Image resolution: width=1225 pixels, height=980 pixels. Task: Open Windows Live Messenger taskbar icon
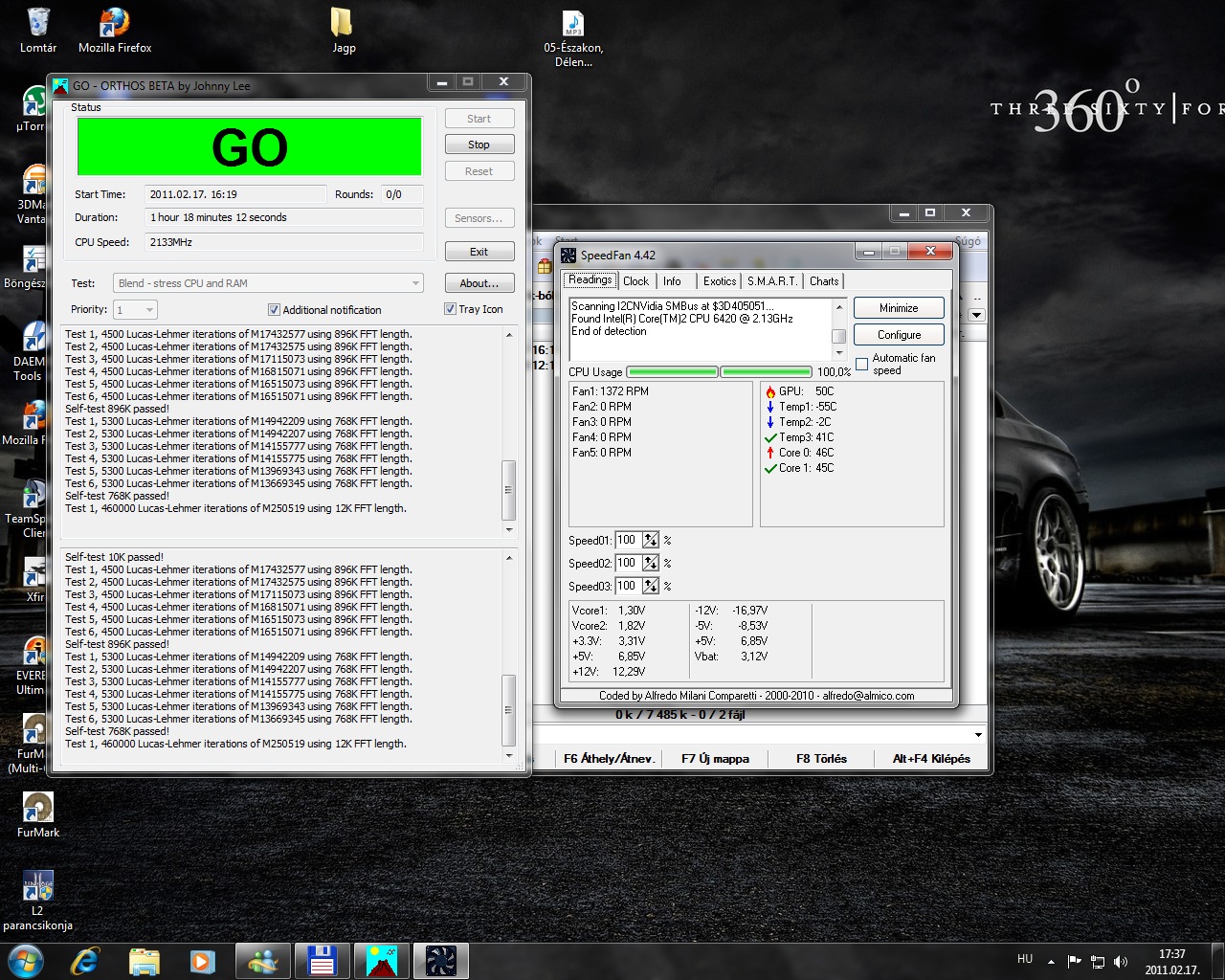point(262,960)
